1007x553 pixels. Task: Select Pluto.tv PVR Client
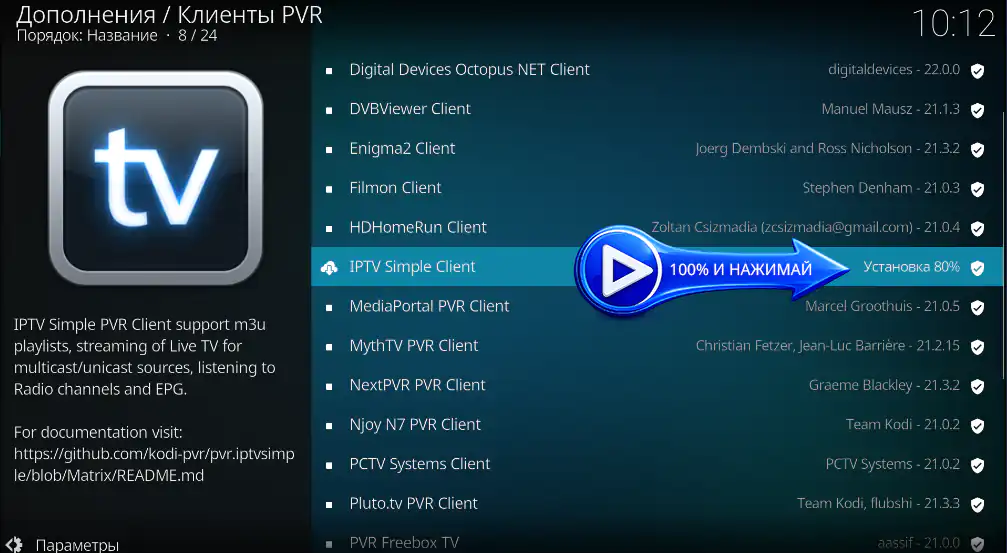point(656,504)
